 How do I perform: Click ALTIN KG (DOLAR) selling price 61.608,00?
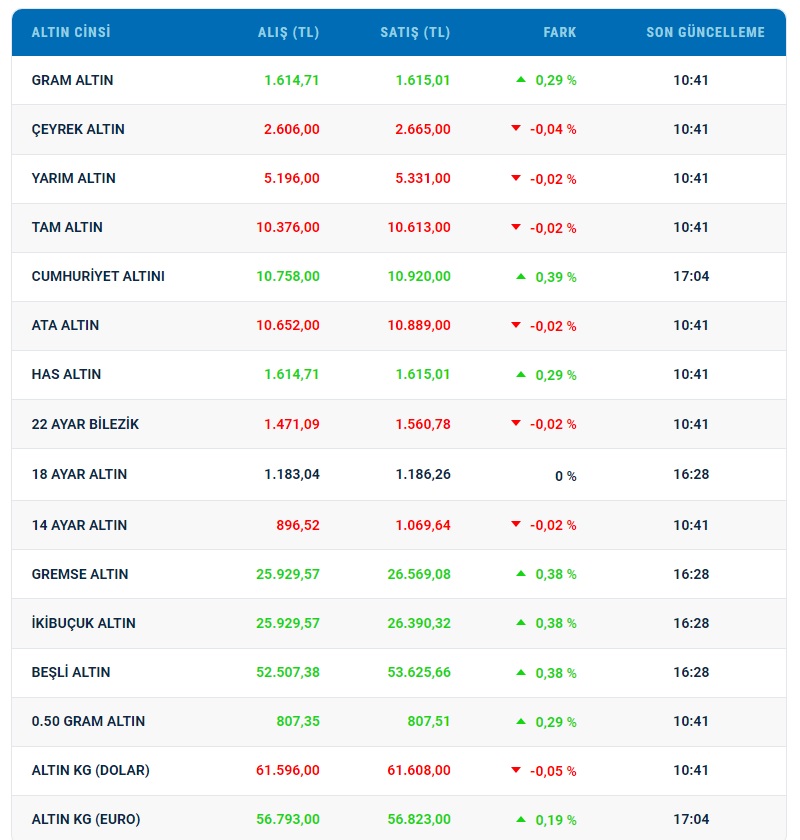(x=419, y=770)
